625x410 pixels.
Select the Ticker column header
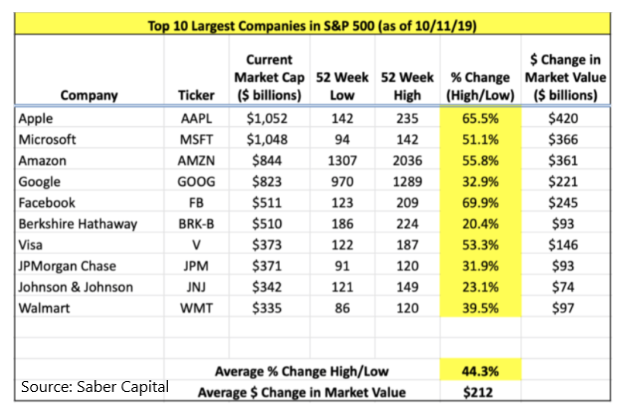pos(196,95)
